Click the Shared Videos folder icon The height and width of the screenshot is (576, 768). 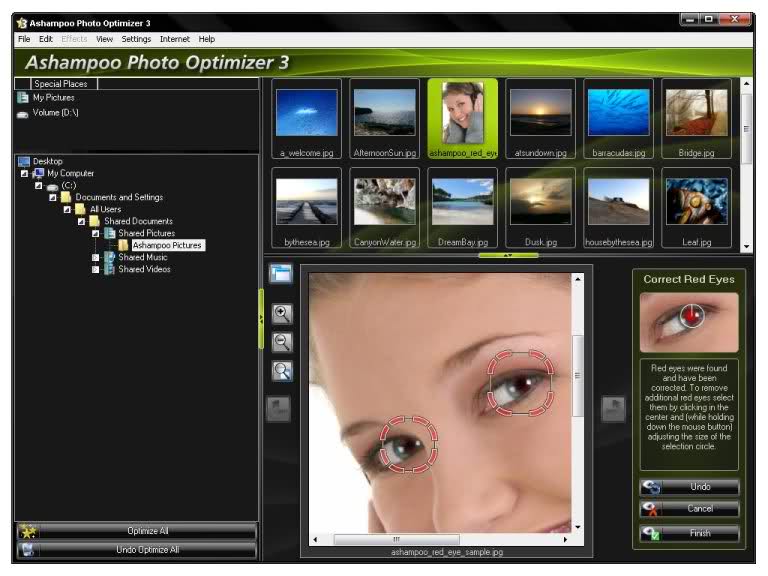[x=110, y=269]
